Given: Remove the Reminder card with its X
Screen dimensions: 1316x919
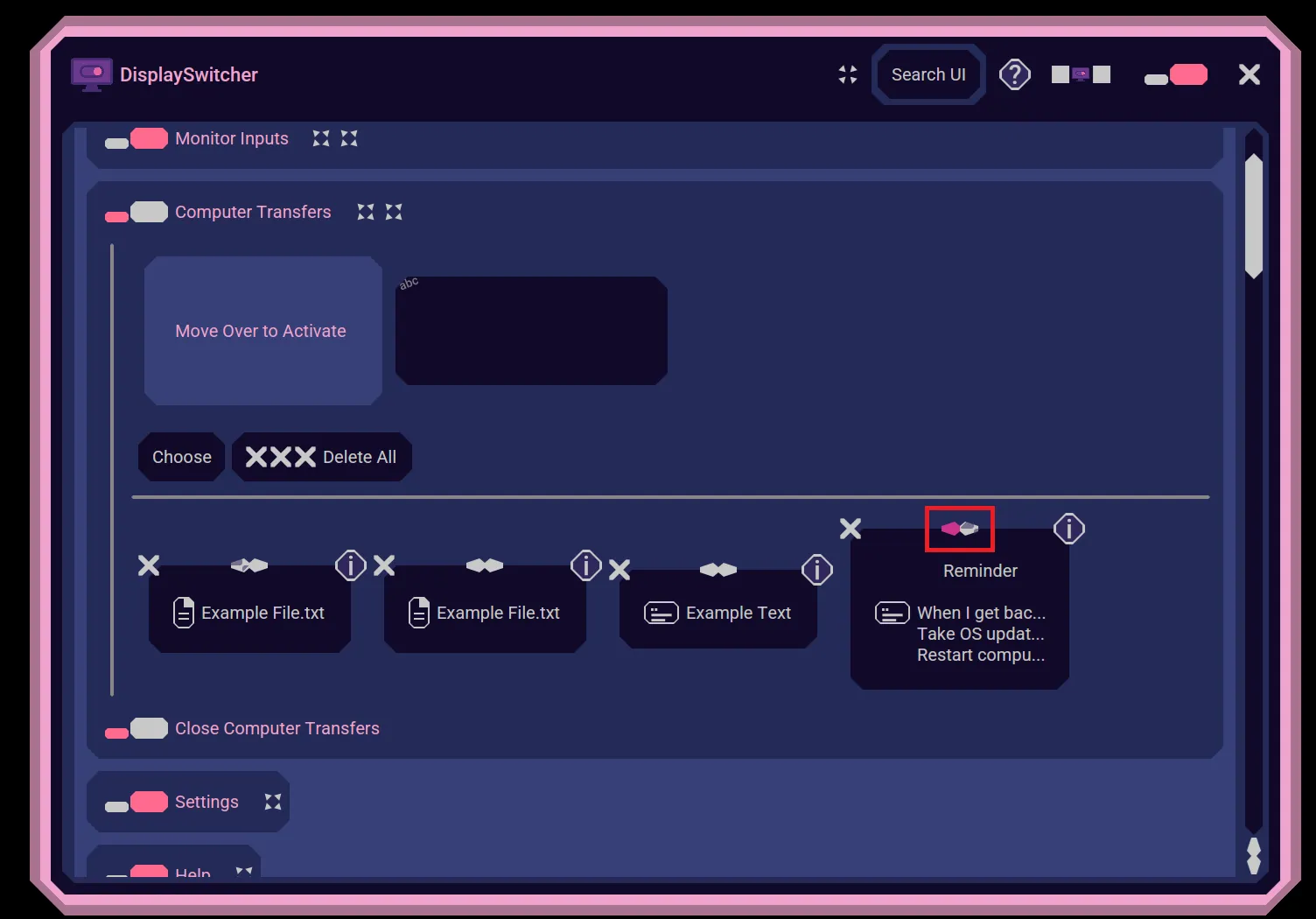Looking at the screenshot, I should click(850, 529).
